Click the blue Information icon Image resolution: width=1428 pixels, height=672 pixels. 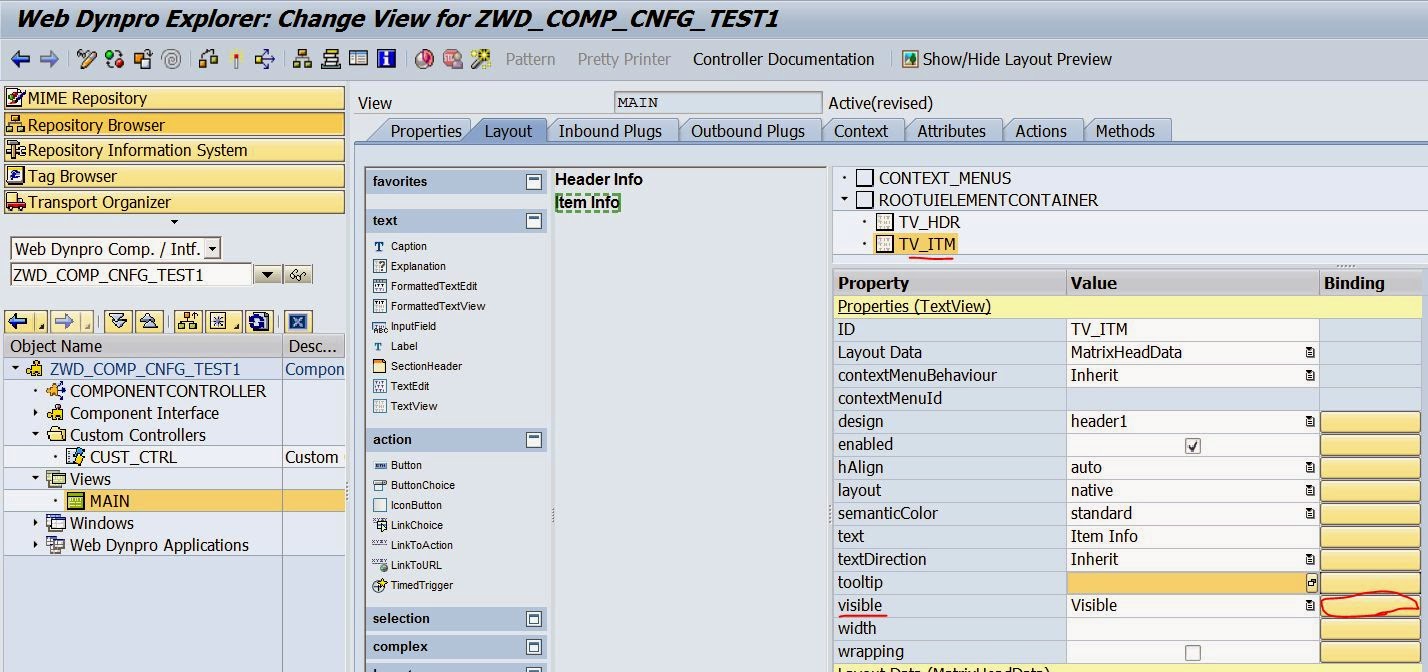click(386, 60)
